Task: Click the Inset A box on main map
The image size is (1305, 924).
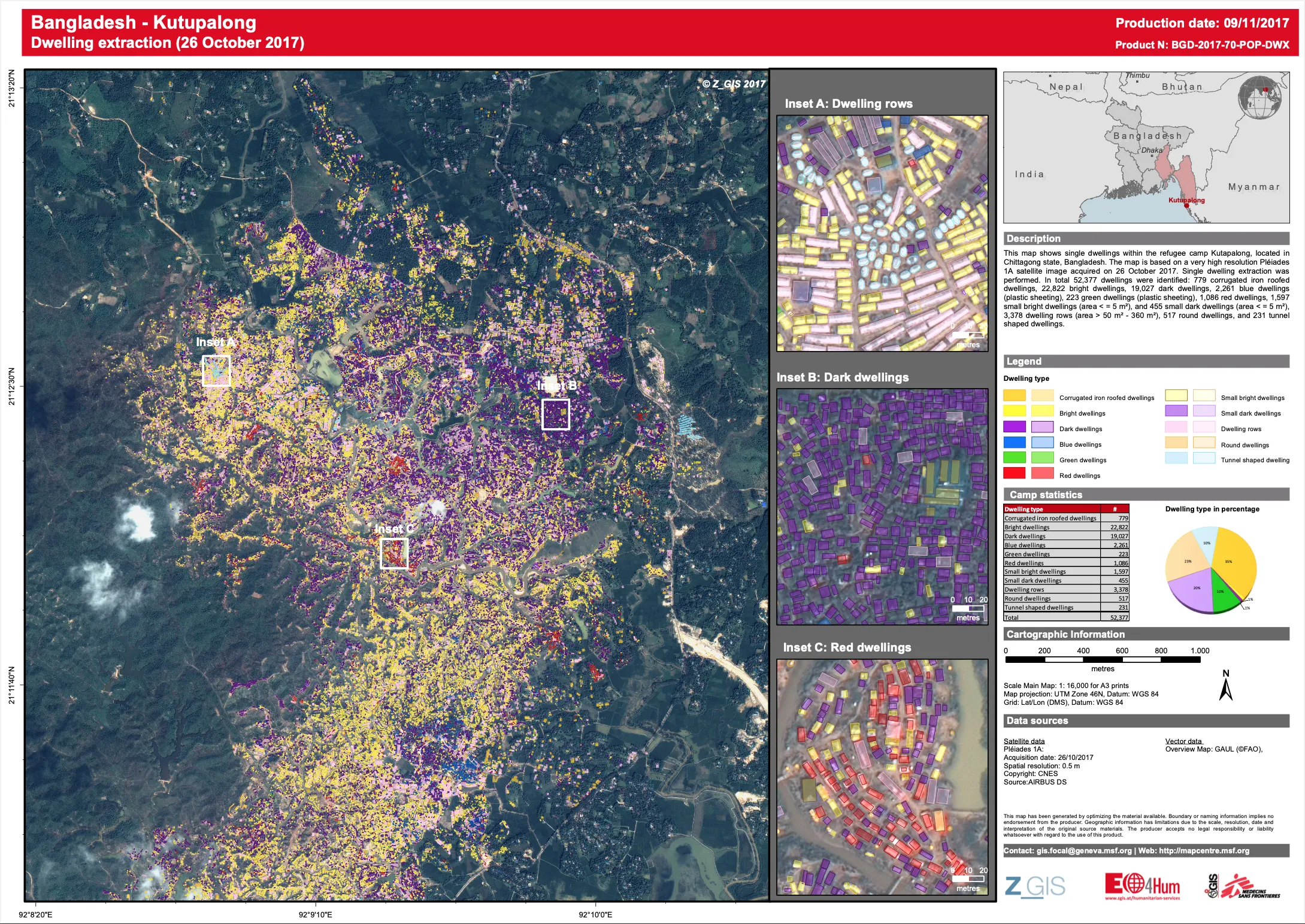Action: 216,371
